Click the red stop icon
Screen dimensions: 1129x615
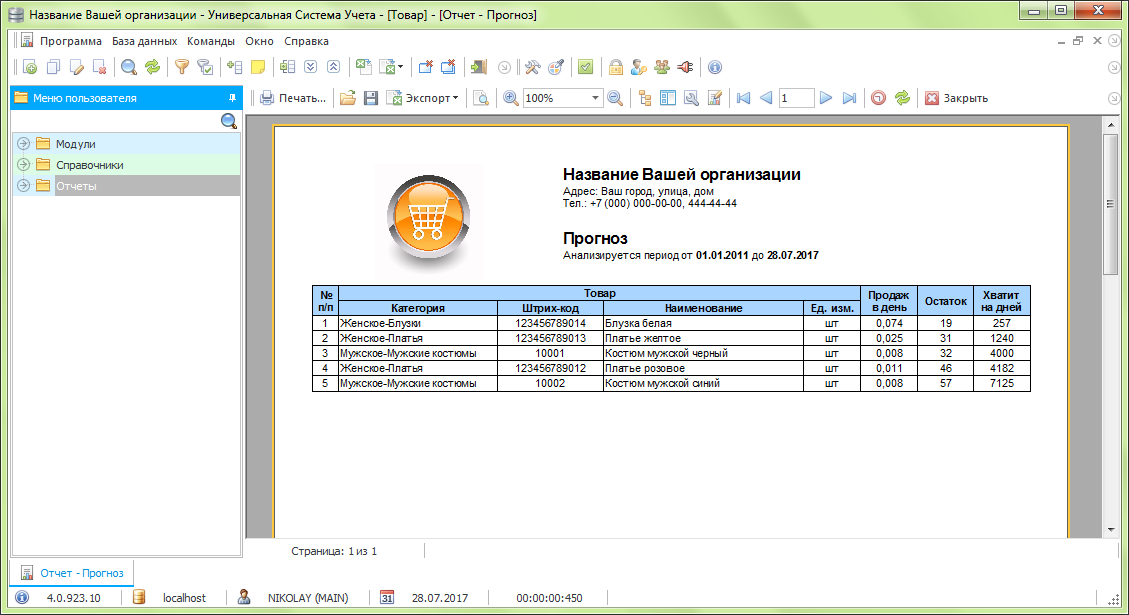pyautogui.click(x=878, y=98)
